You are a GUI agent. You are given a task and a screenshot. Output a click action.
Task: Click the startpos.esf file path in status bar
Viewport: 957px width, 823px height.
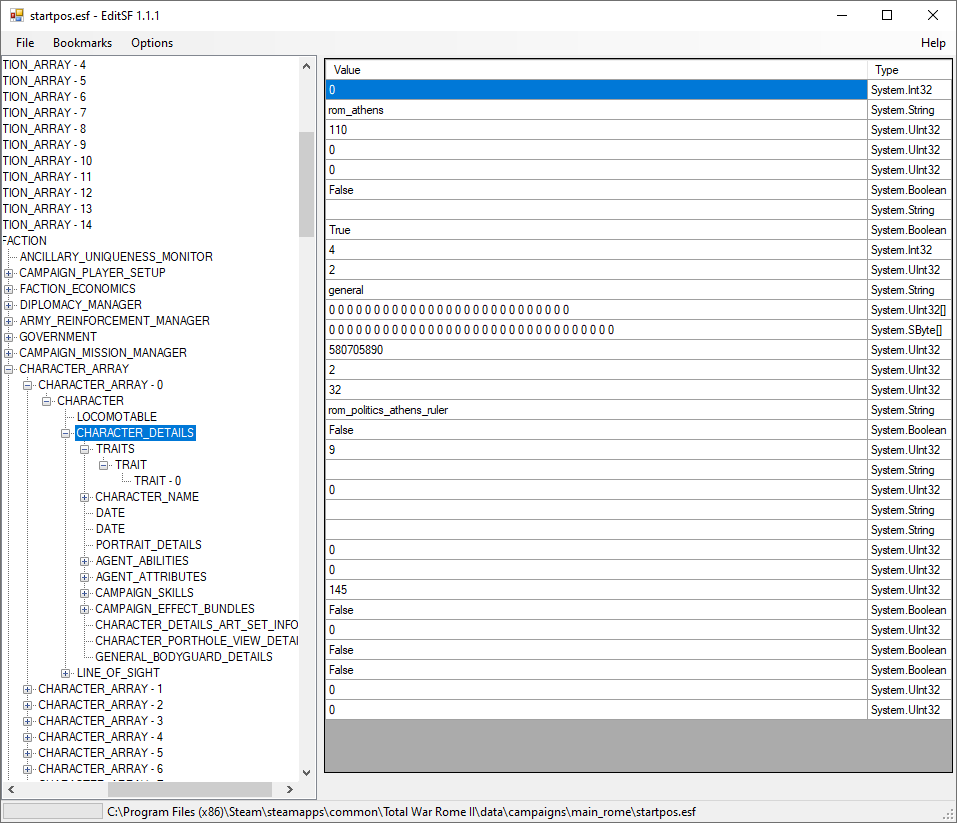(x=401, y=812)
